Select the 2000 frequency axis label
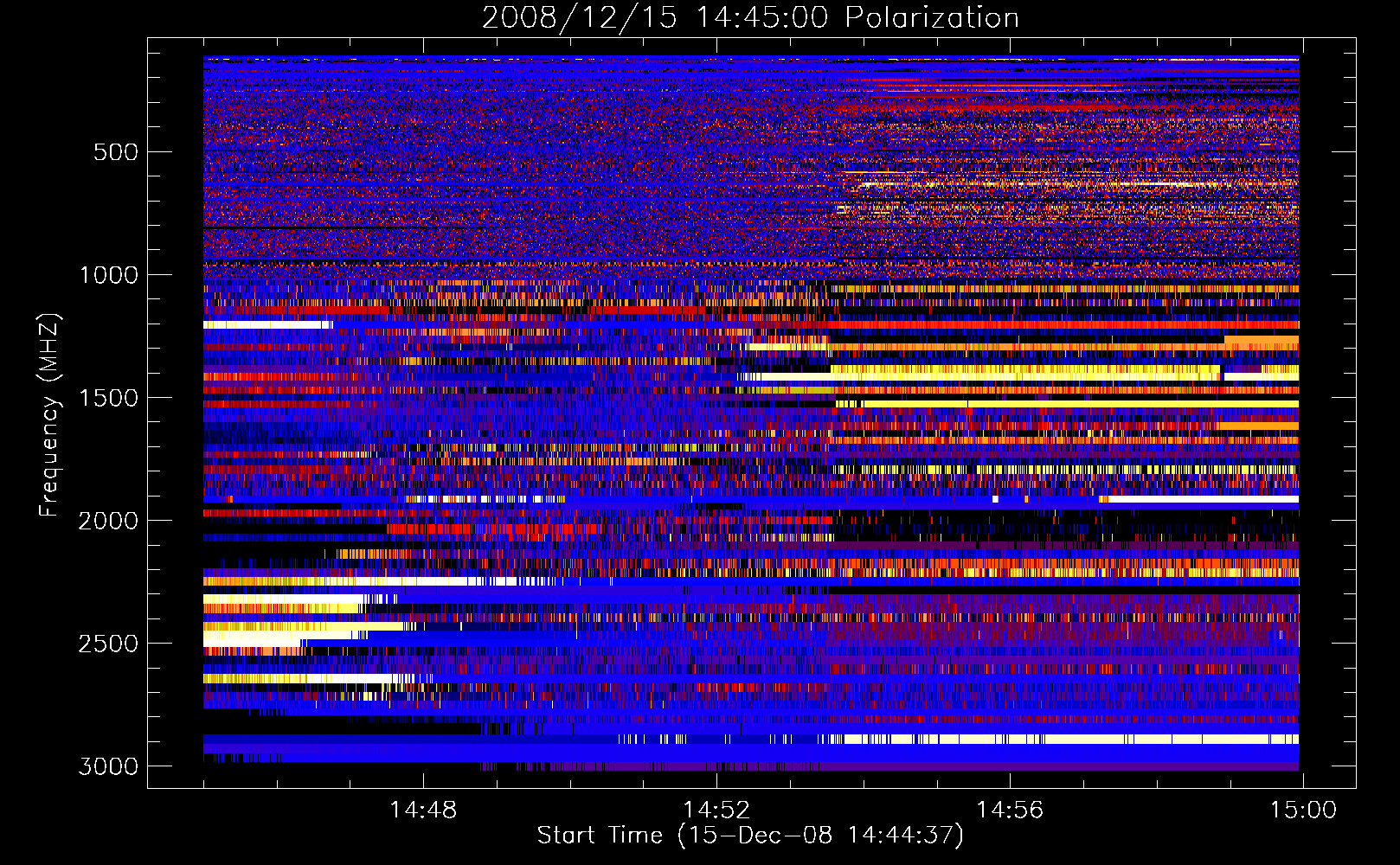1400x865 pixels. tap(108, 521)
